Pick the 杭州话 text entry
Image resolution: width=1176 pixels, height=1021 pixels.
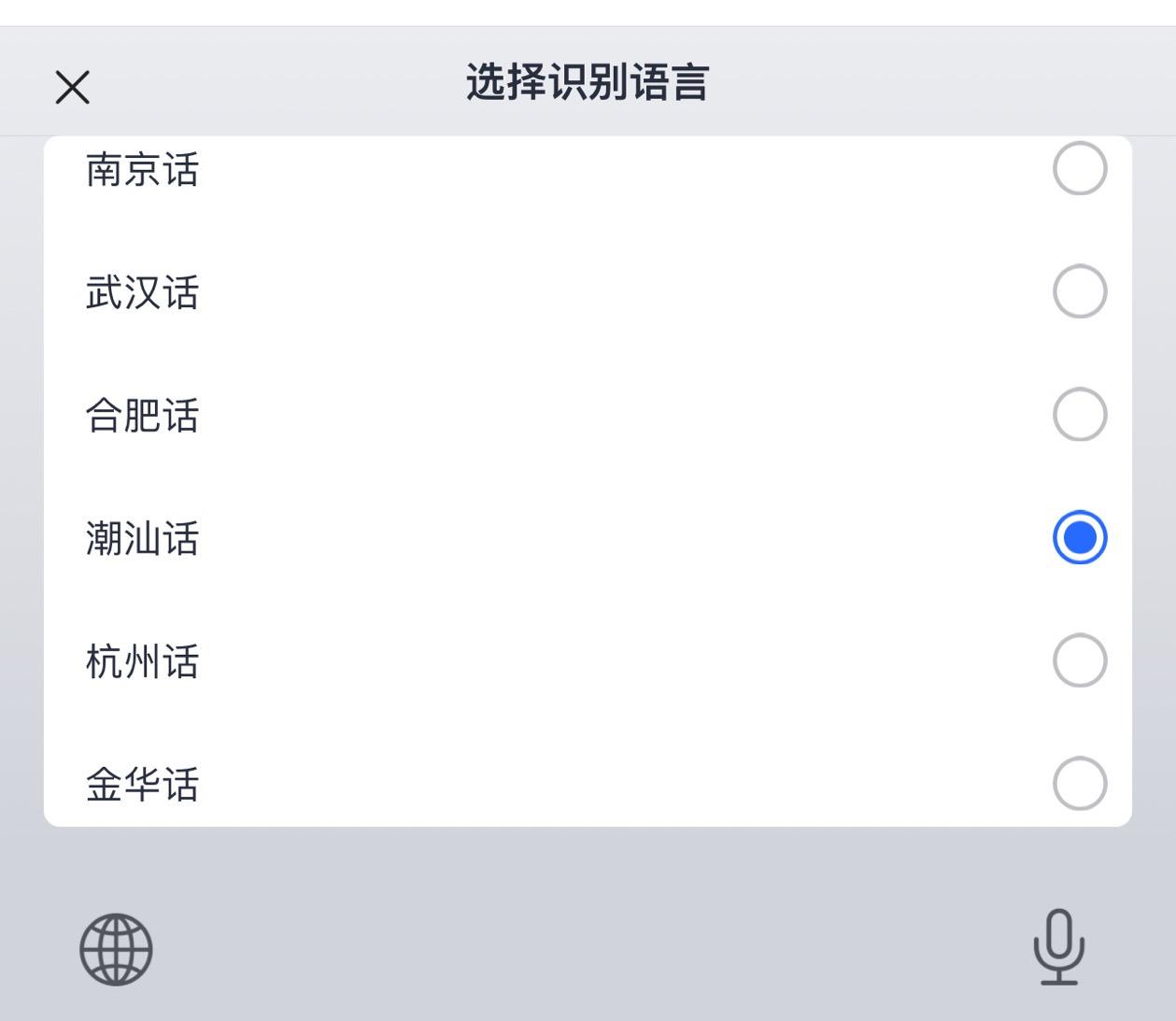142,662
